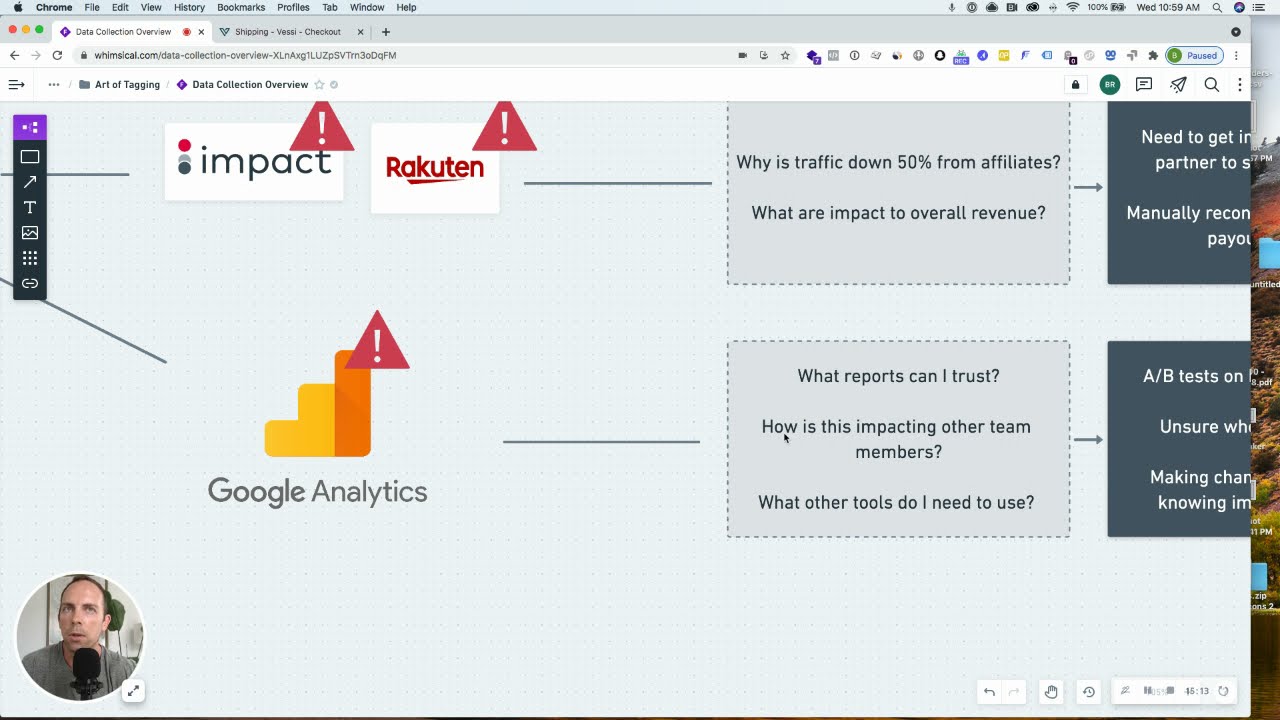Click the presenter webcam thumbnail
1280x720 pixels.
tap(80, 636)
